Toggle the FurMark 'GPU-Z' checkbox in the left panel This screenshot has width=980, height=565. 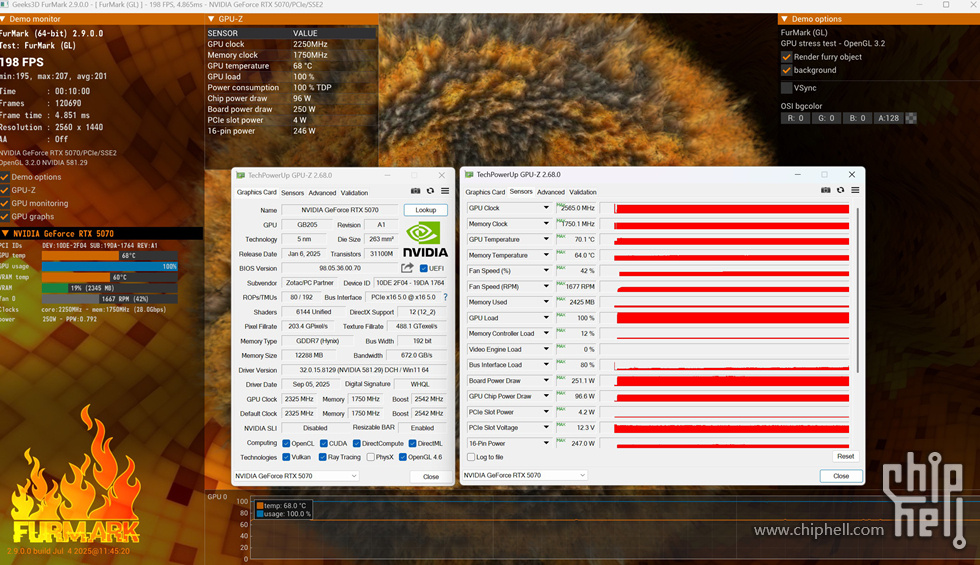point(5,190)
